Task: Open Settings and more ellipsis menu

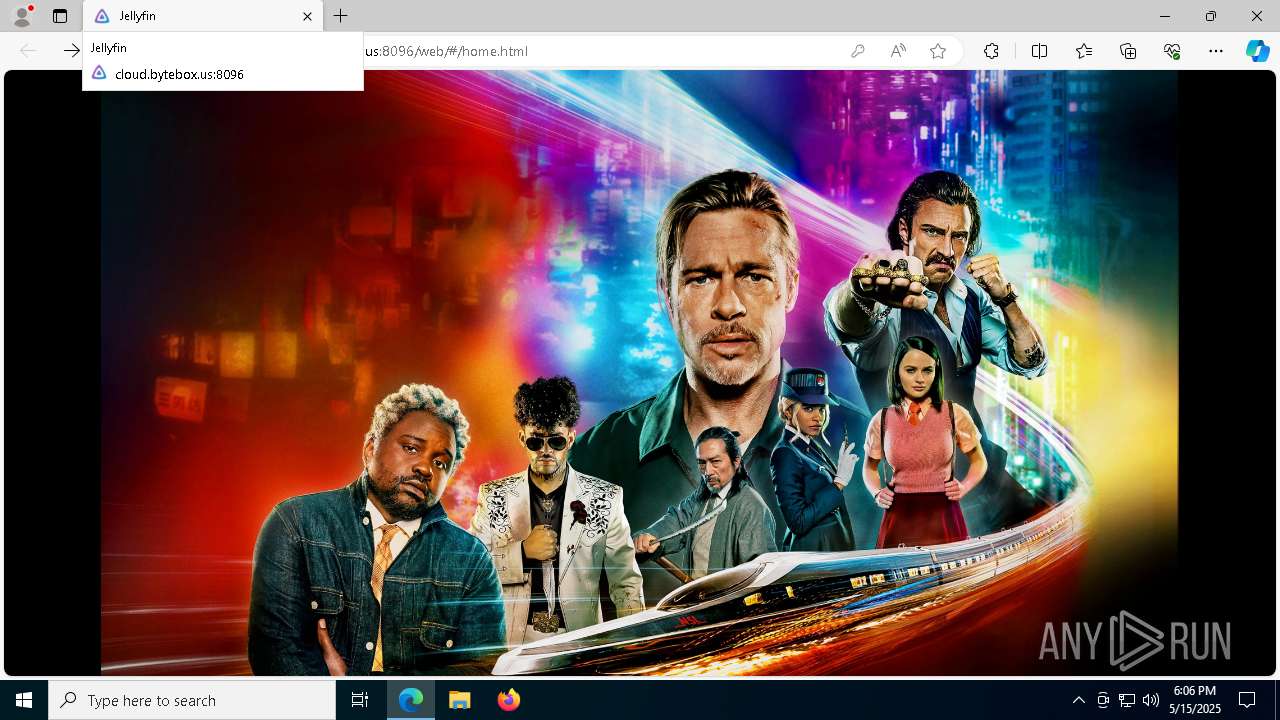Action: [x=1216, y=51]
